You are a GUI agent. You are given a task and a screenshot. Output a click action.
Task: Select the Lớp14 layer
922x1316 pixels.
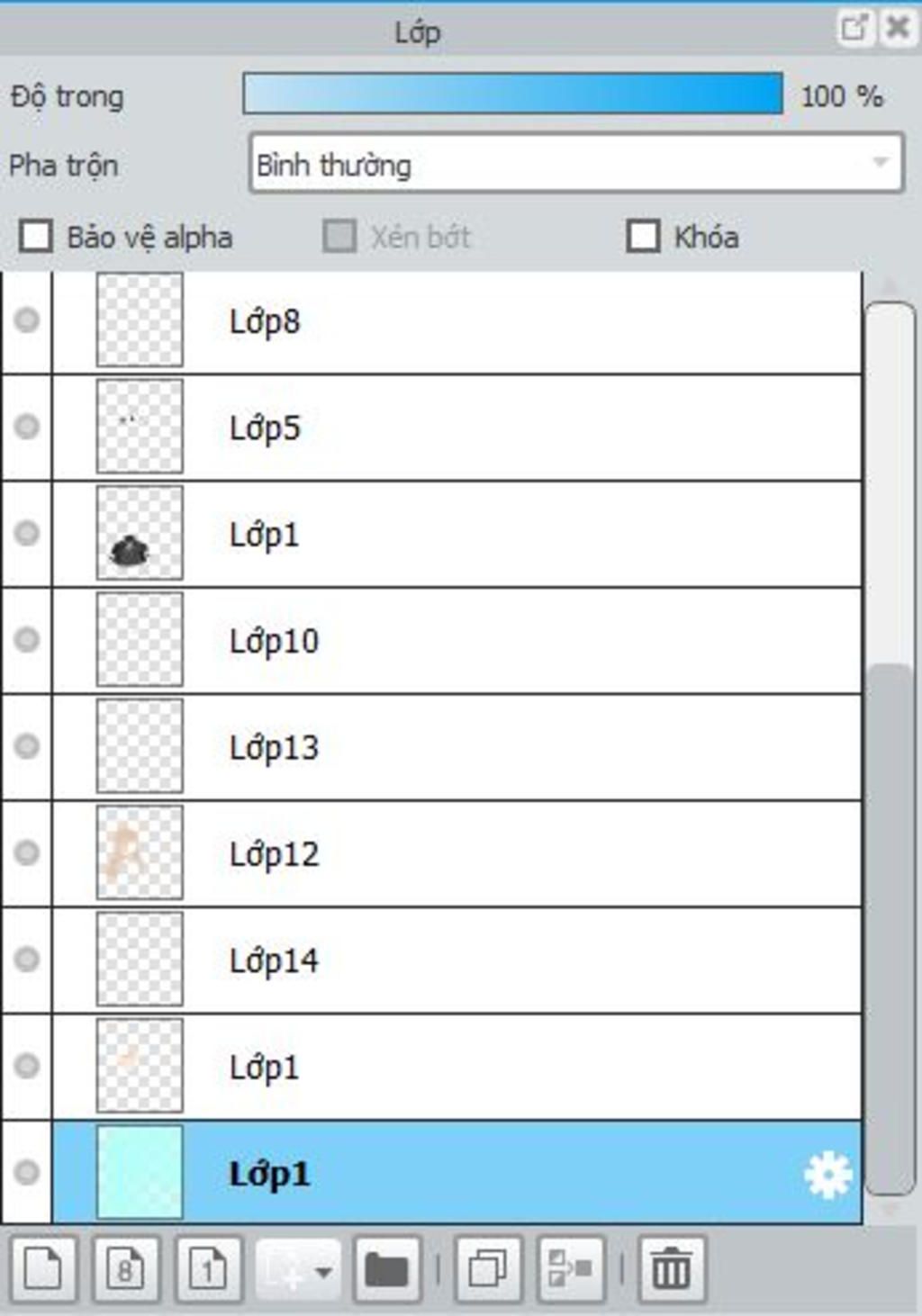[450, 960]
